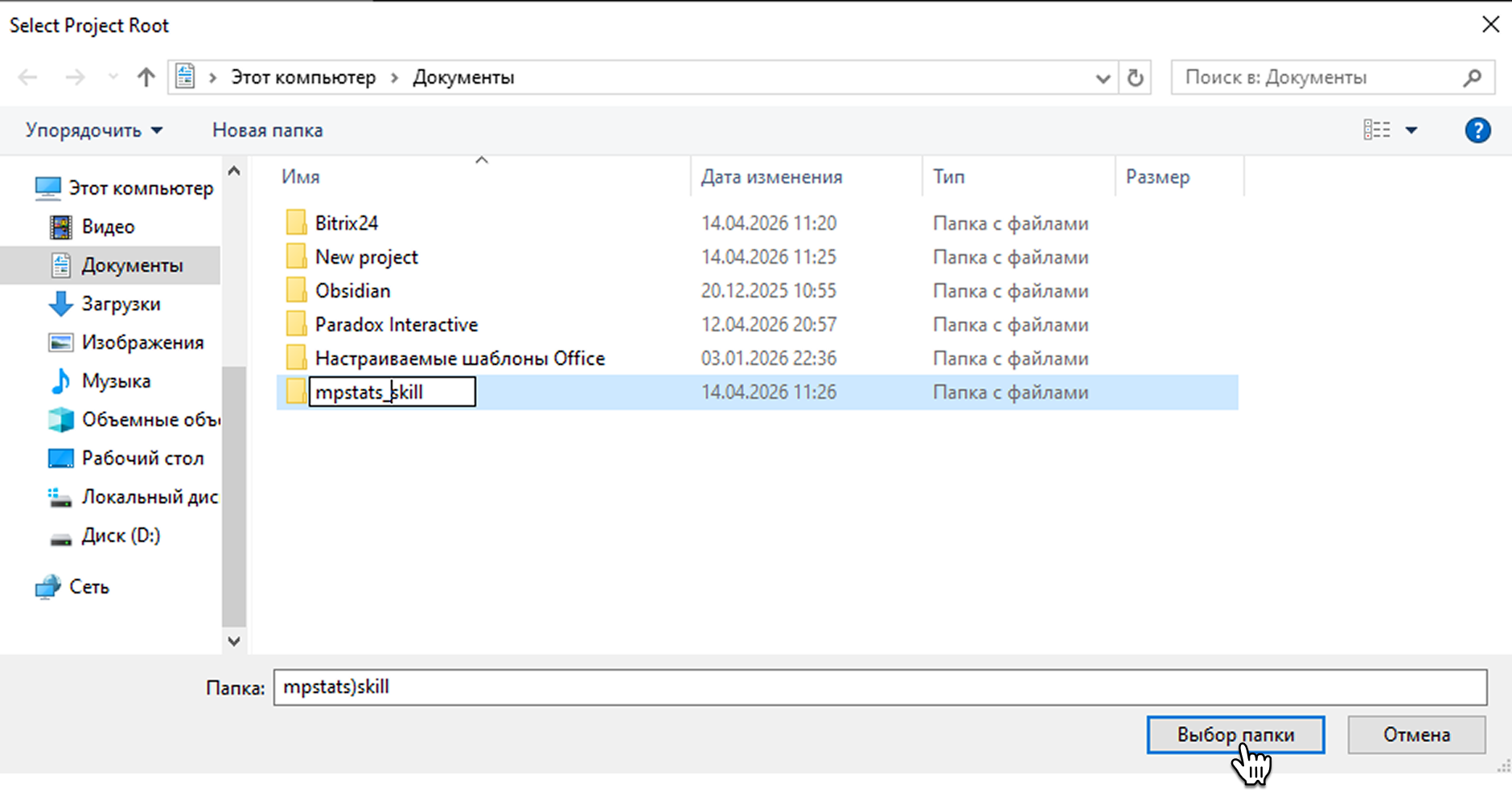Click the refresh icon in address bar
The height and width of the screenshot is (796, 1512).
[x=1135, y=78]
